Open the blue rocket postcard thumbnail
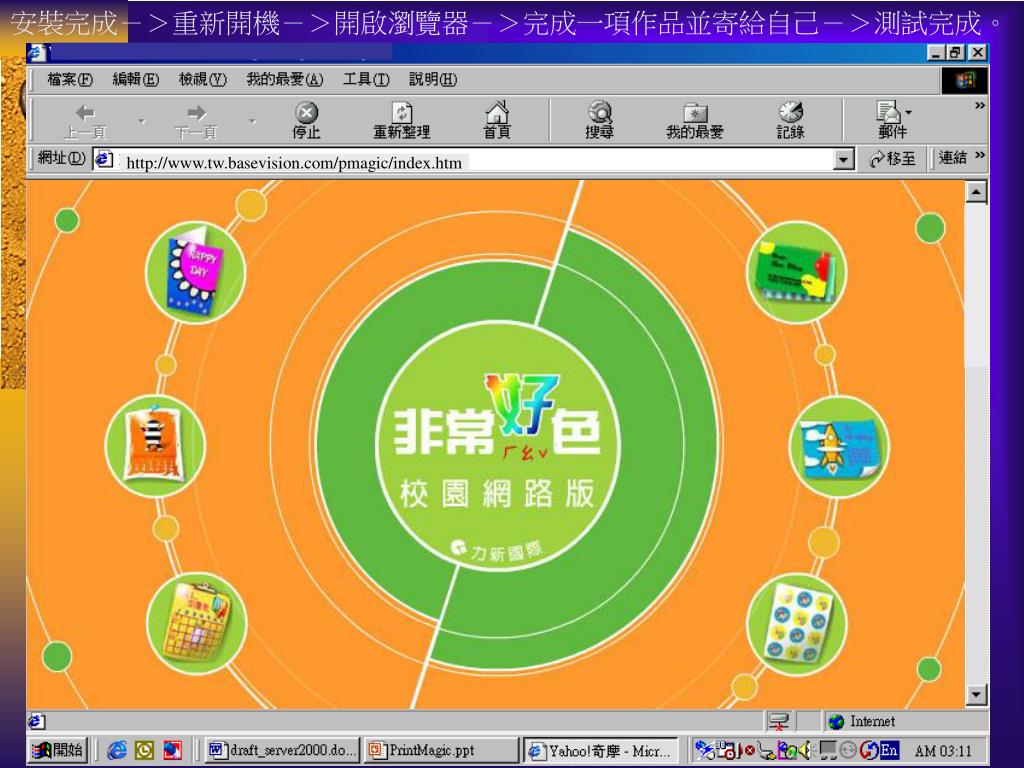This screenshot has width=1024, height=768. tap(840, 445)
